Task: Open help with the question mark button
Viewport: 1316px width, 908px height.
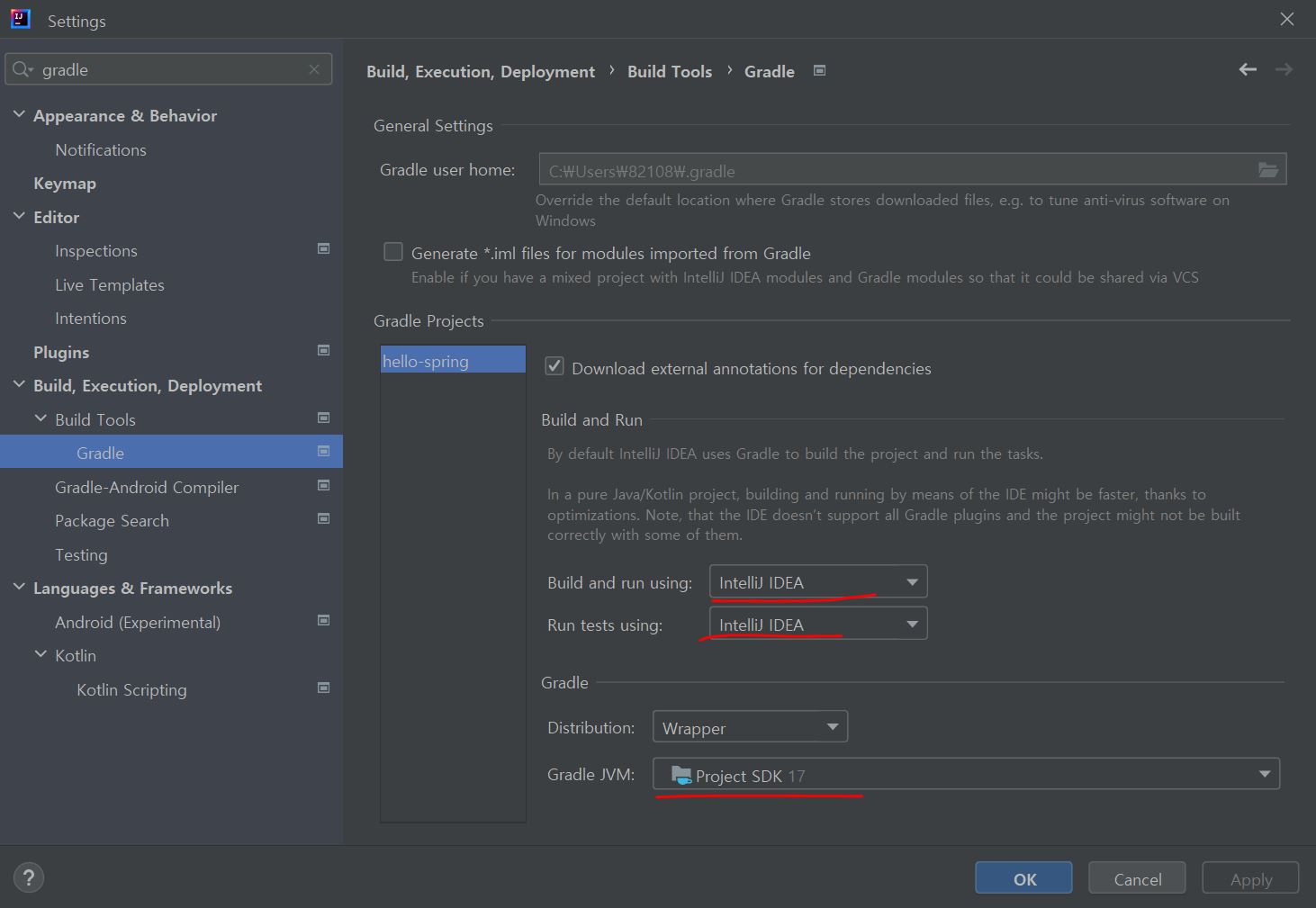Action: click(x=29, y=877)
